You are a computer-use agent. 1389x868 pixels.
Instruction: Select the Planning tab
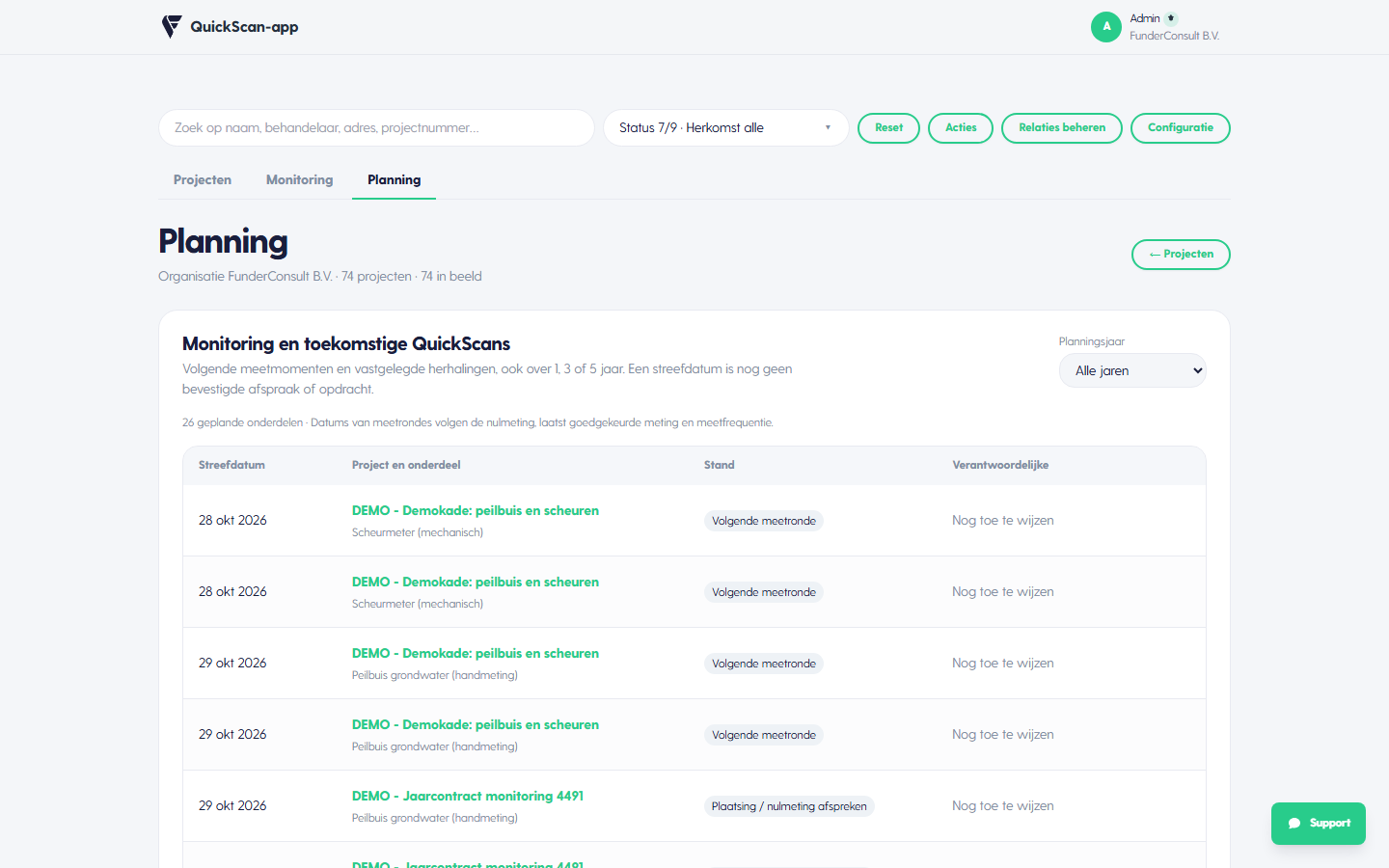pyautogui.click(x=394, y=180)
